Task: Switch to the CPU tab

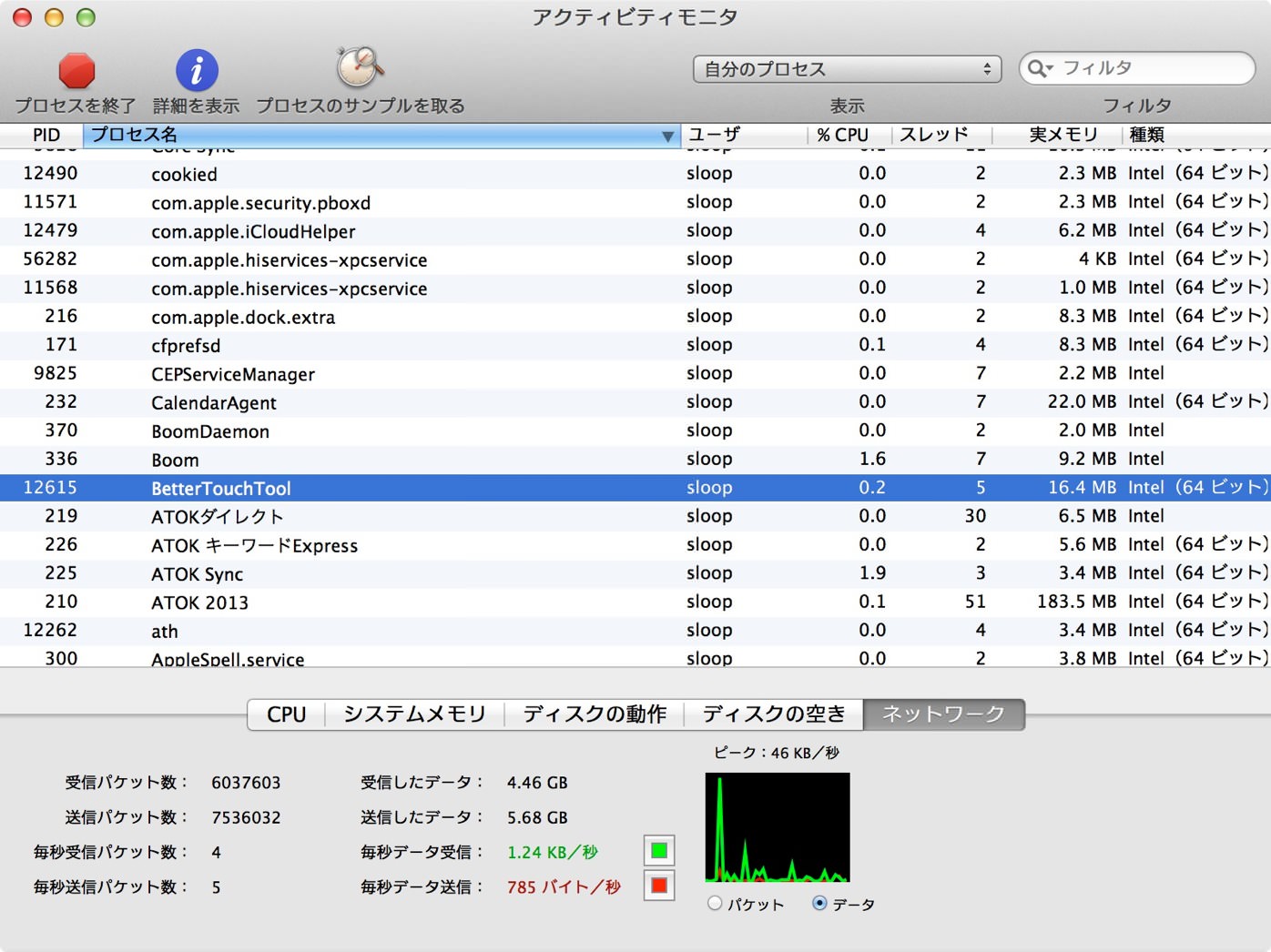Action: coord(286,714)
